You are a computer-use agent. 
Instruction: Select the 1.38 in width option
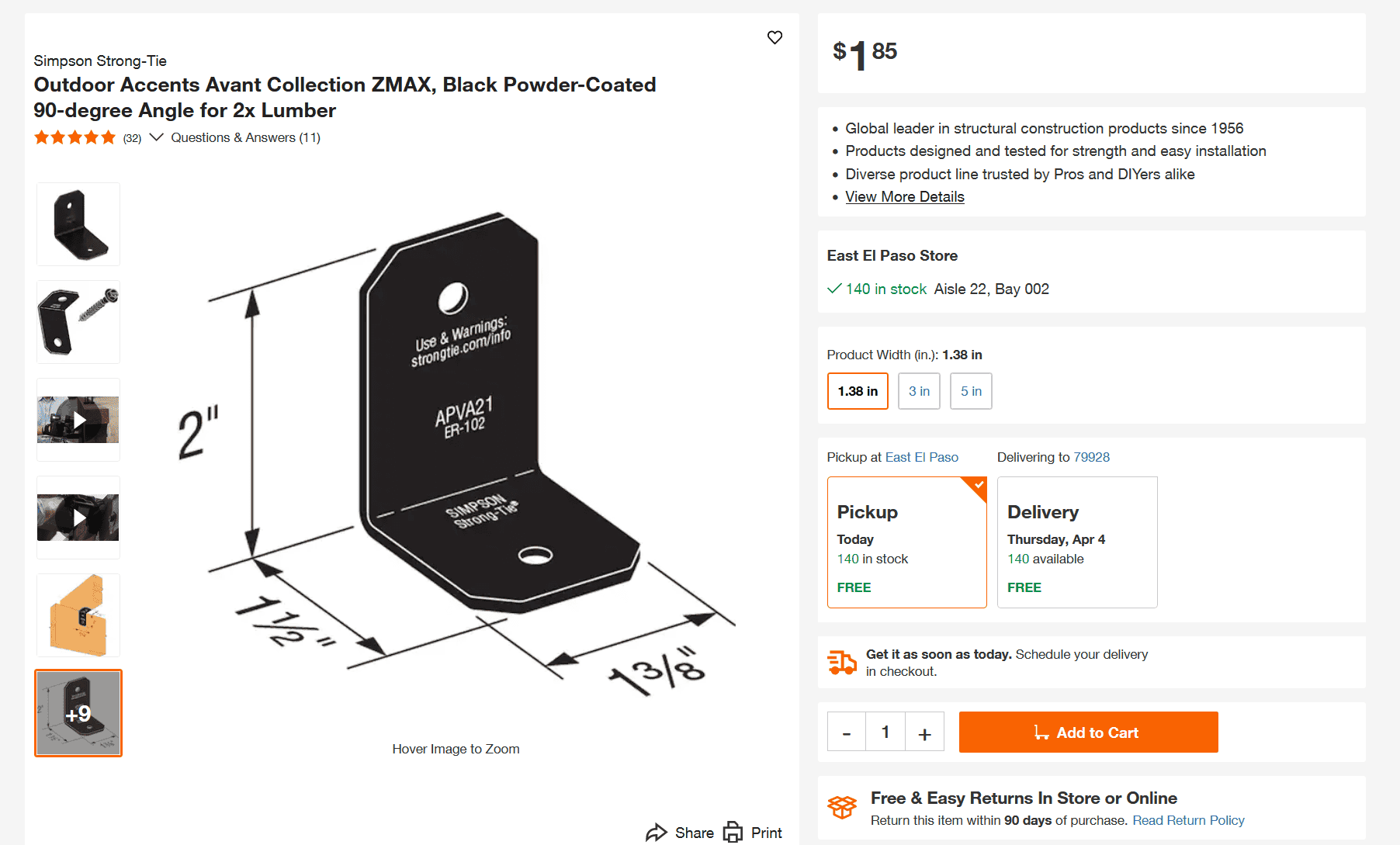[x=858, y=391]
